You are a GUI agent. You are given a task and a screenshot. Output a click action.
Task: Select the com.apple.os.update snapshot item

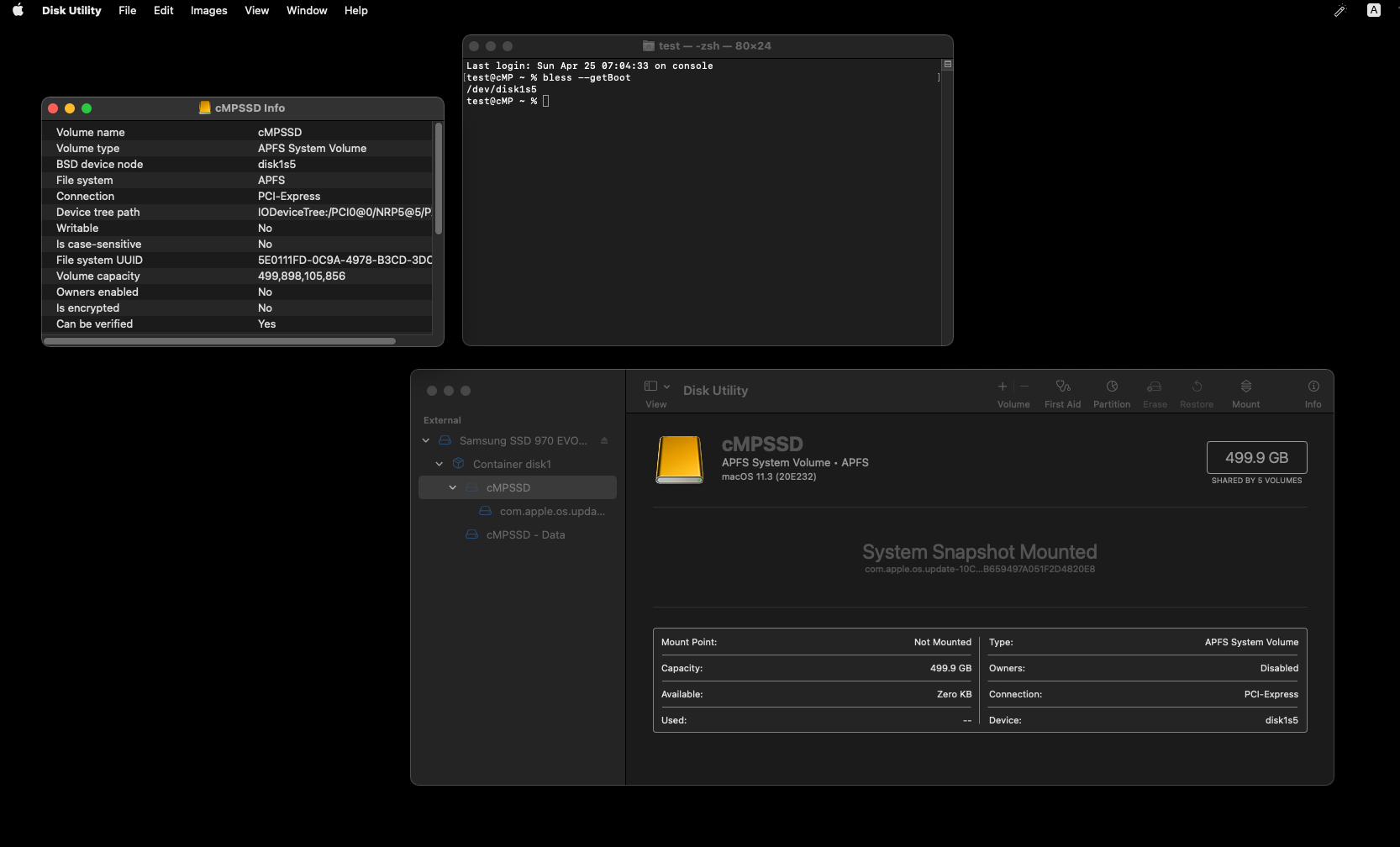(551, 512)
